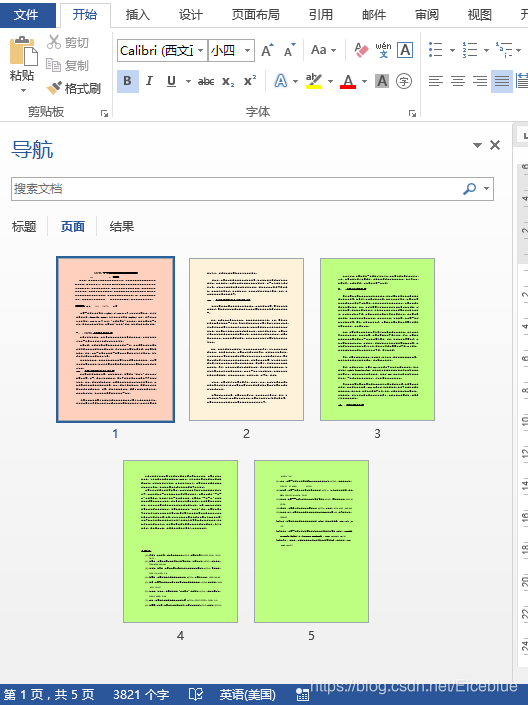528x705 pixels.
Task: Activate the 格式刷 format painter
Action: click(x=73, y=88)
